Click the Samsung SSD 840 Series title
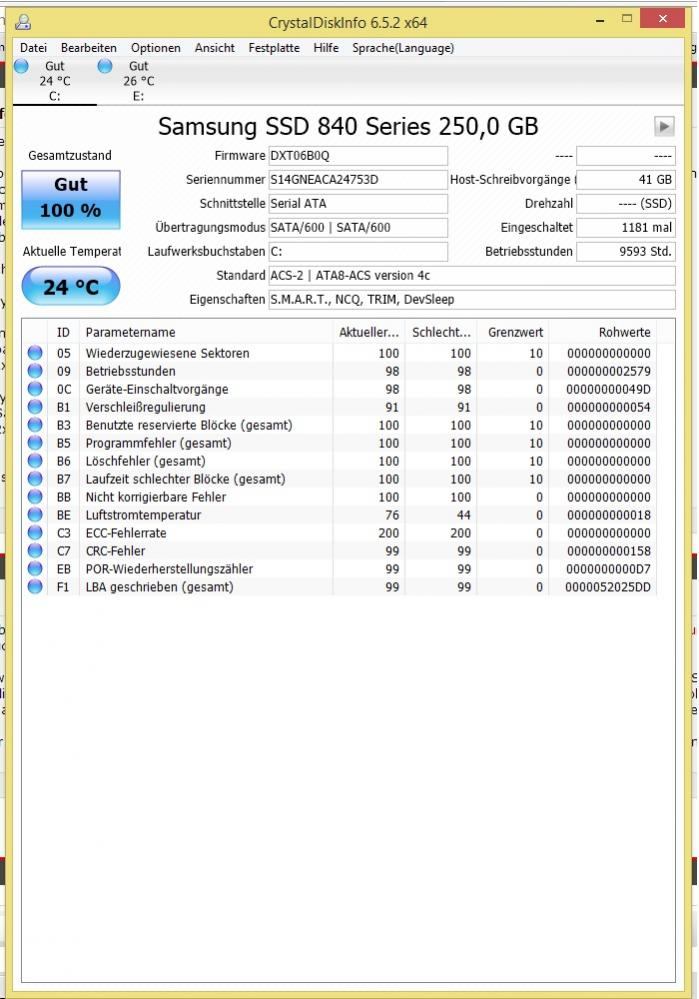 (x=348, y=126)
